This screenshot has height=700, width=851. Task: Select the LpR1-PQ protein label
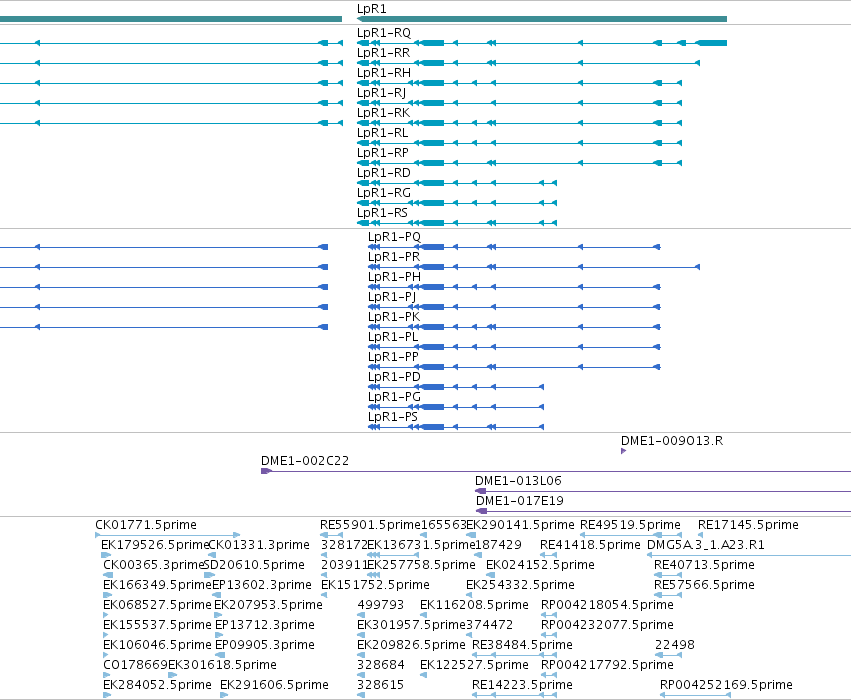(x=395, y=237)
